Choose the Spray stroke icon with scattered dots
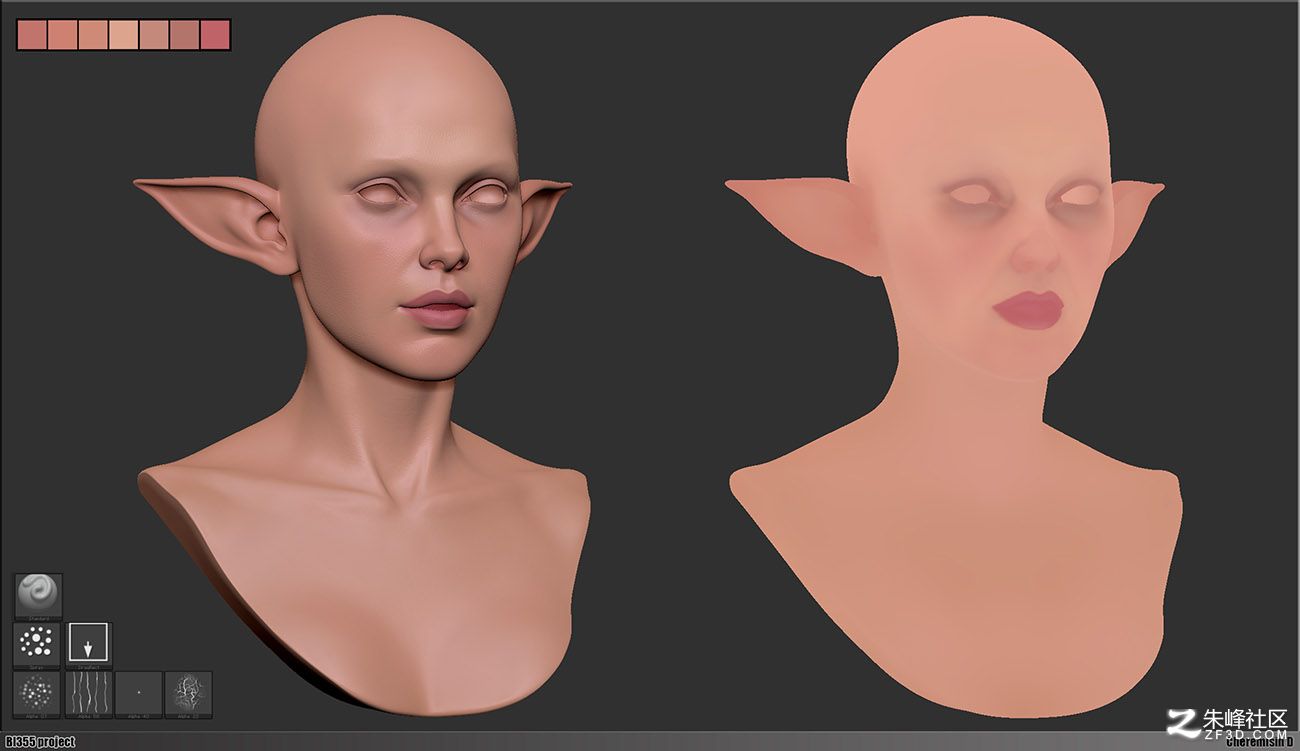 tap(38, 645)
